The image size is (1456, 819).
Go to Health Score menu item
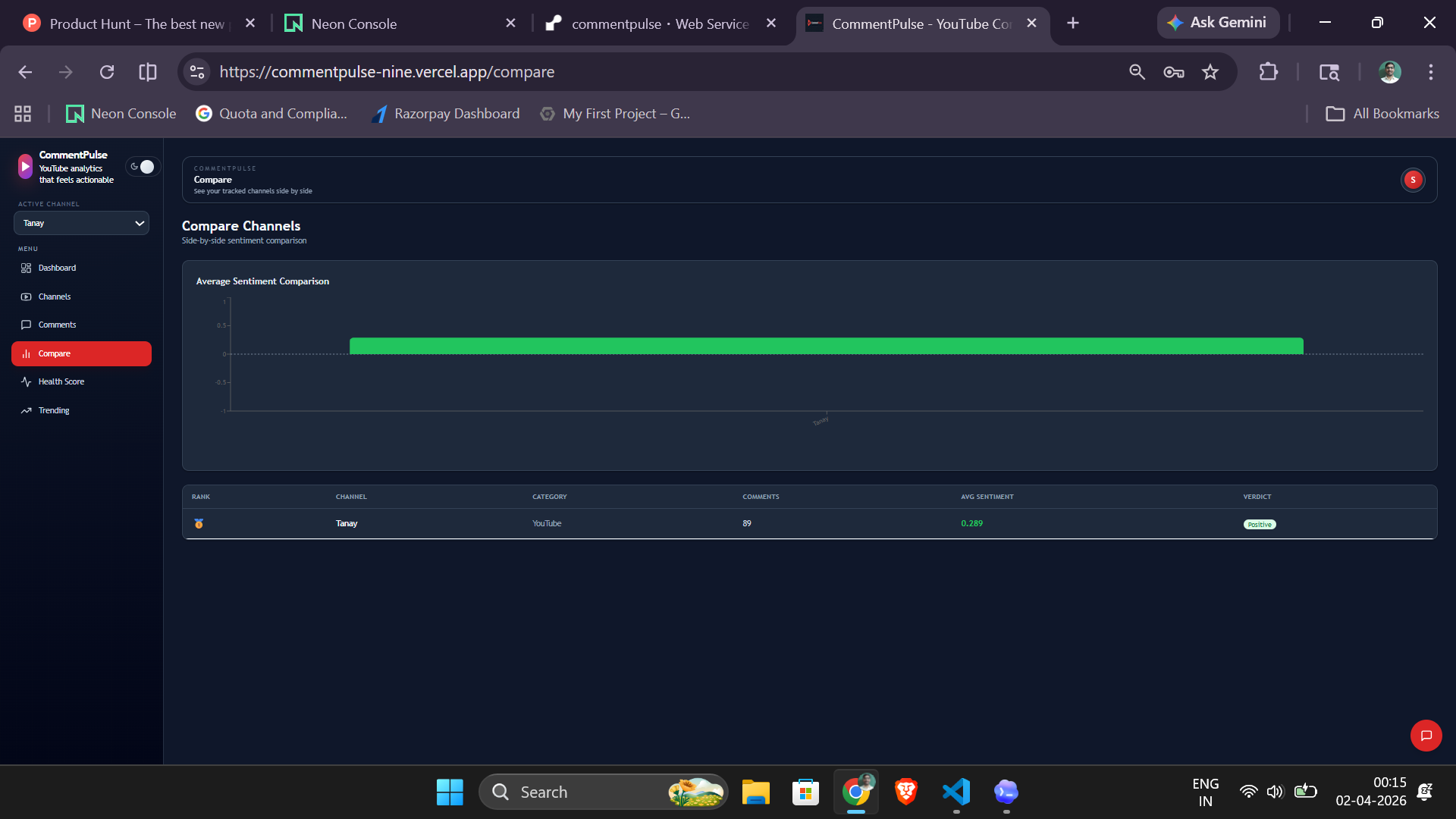61,382
